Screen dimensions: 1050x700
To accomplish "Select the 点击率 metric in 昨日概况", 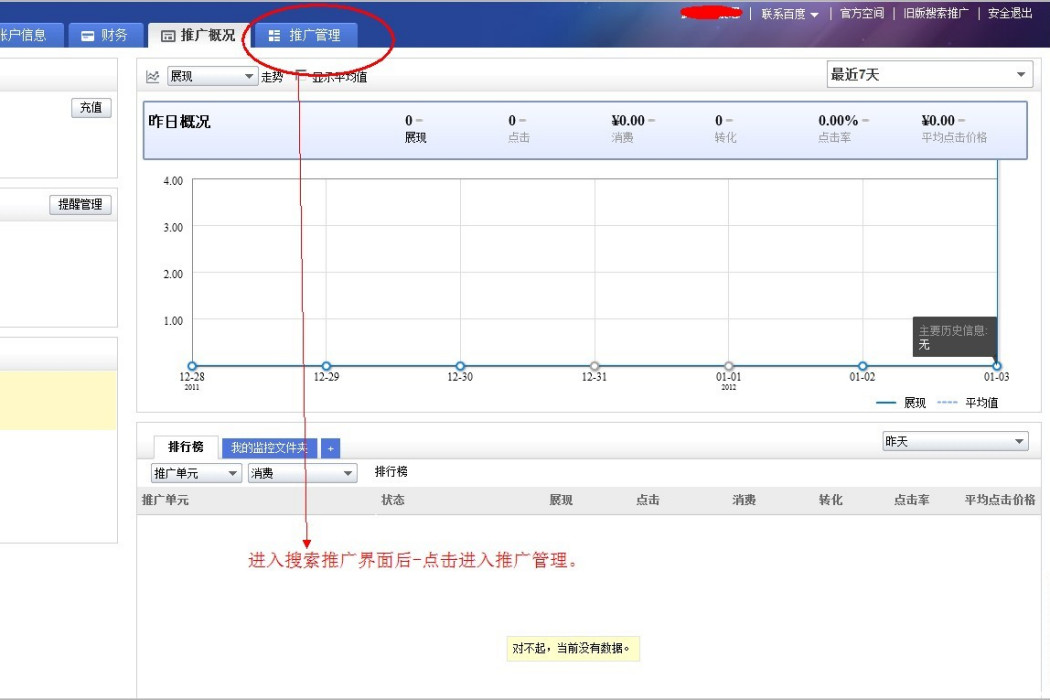I will tap(842, 129).
